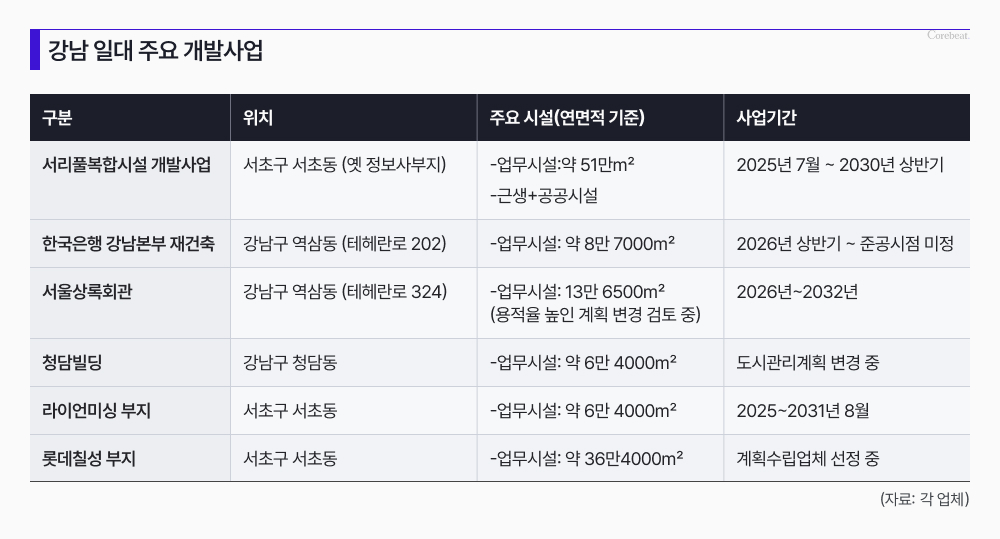The height and width of the screenshot is (539, 1000).
Task: Click the source note '(자료: 각 업체)'
Action: (x=925, y=499)
